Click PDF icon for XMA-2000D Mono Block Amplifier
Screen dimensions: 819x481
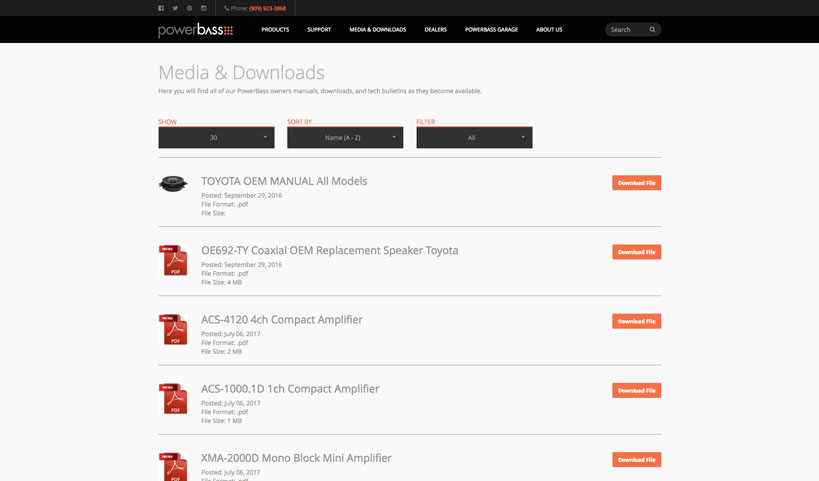(173, 466)
